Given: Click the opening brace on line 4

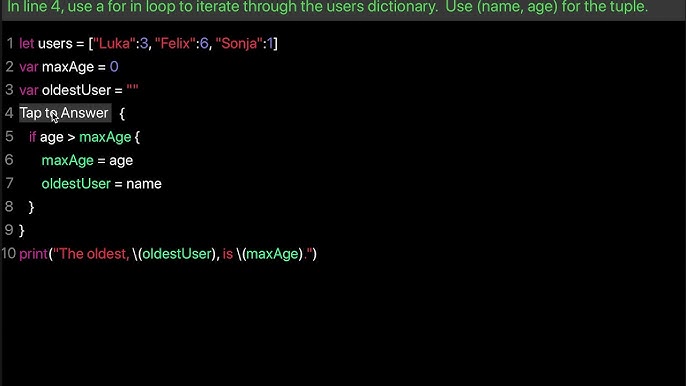Looking at the screenshot, I should 122,114.
